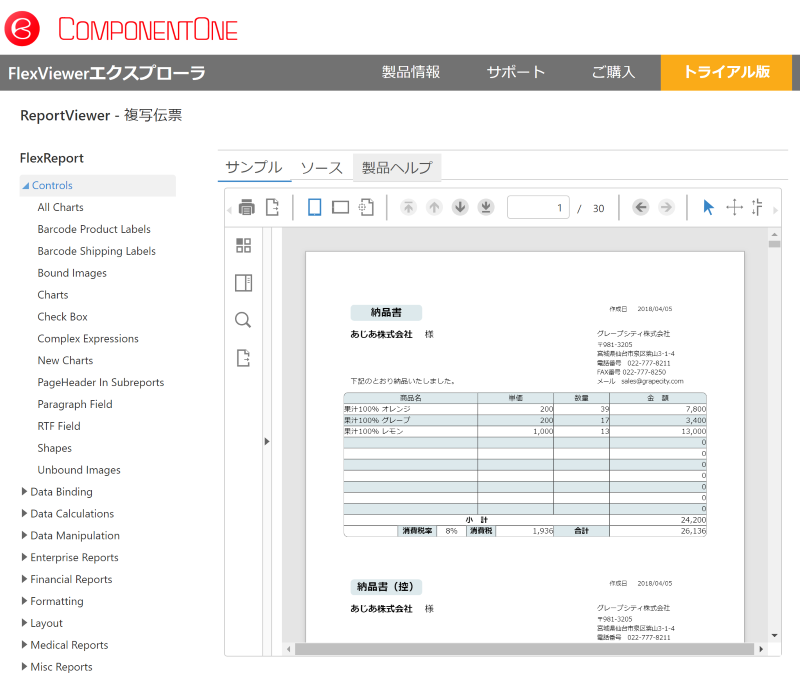Open the export panel in the viewer sidebar

[243, 358]
